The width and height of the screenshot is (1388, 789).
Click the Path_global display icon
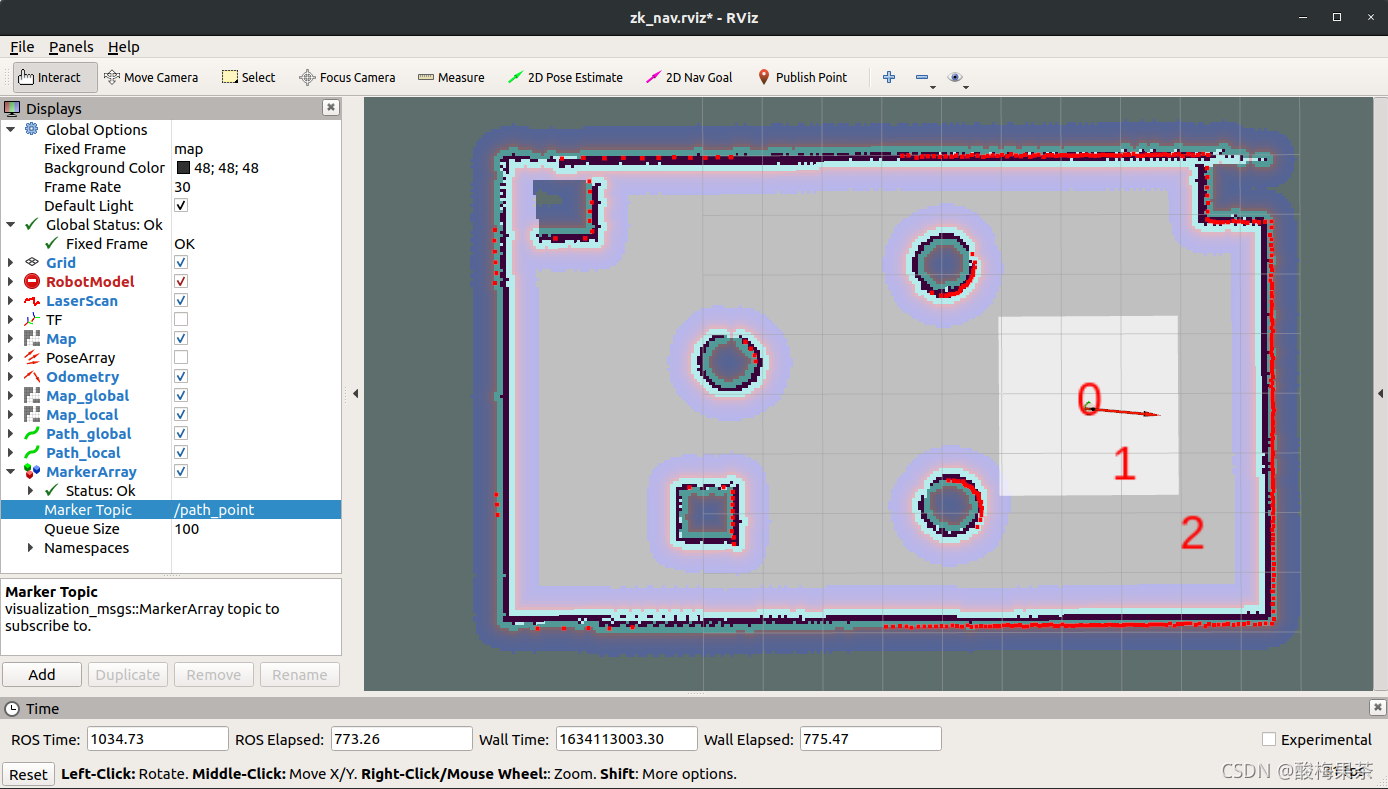[x=32, y=433]
